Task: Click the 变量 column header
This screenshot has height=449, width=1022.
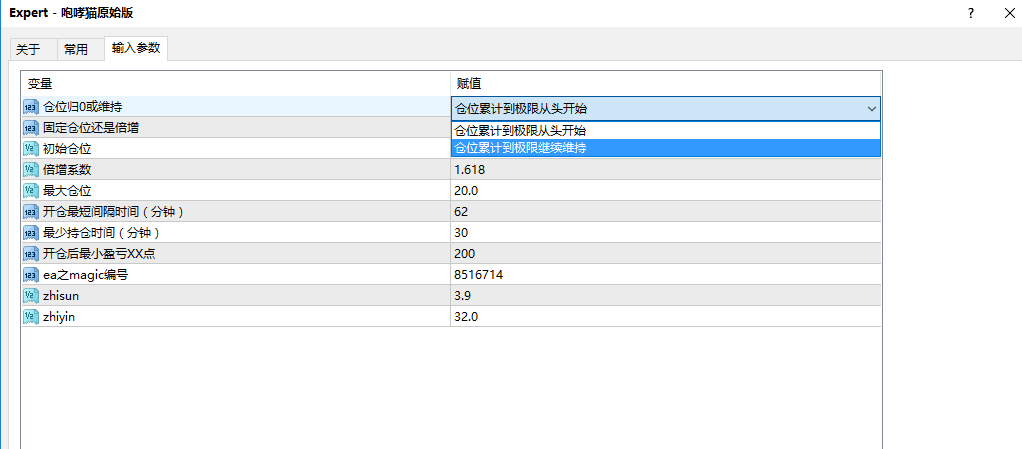Action: [x=236, y=83]
